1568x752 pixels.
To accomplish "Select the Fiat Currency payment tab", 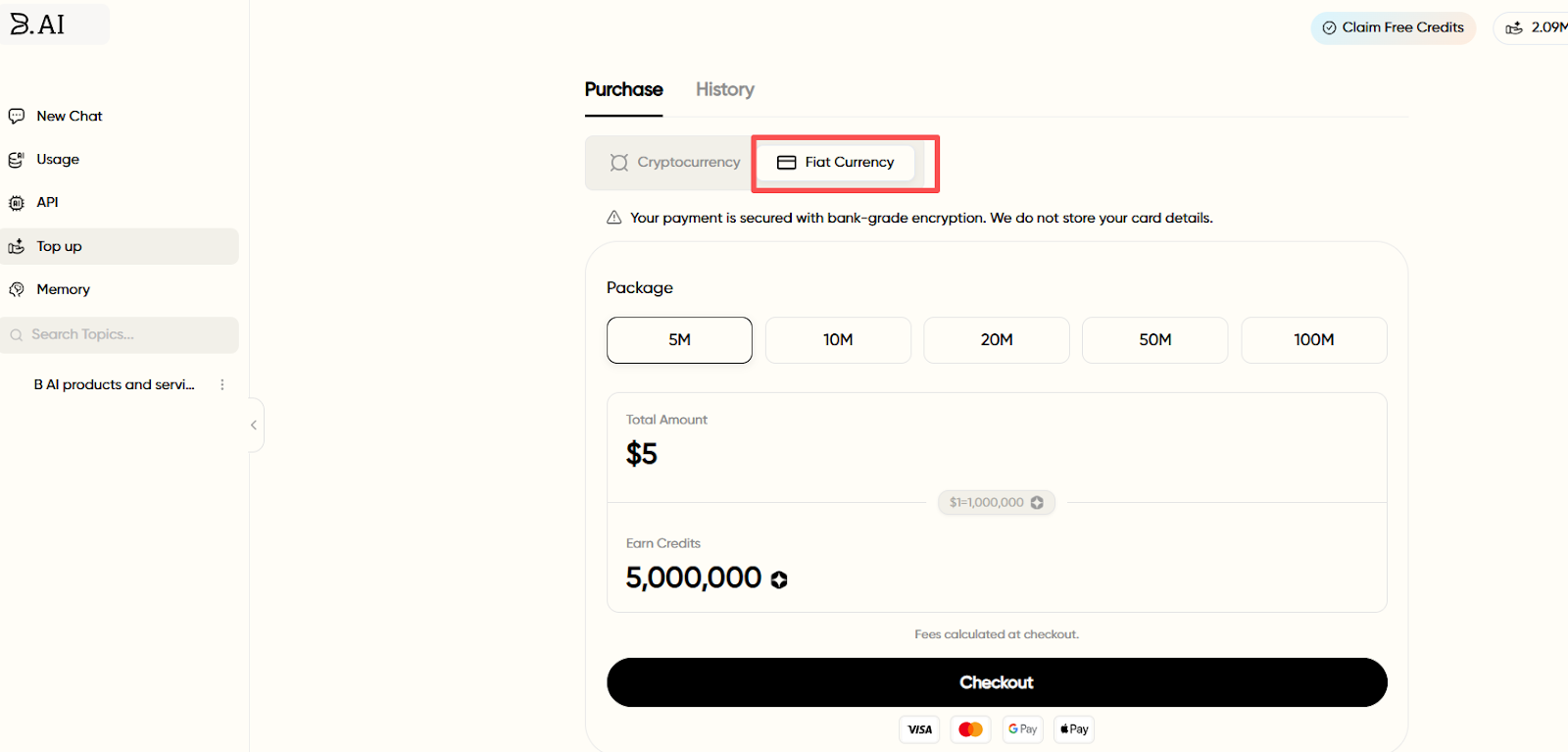I will point(836,162).
